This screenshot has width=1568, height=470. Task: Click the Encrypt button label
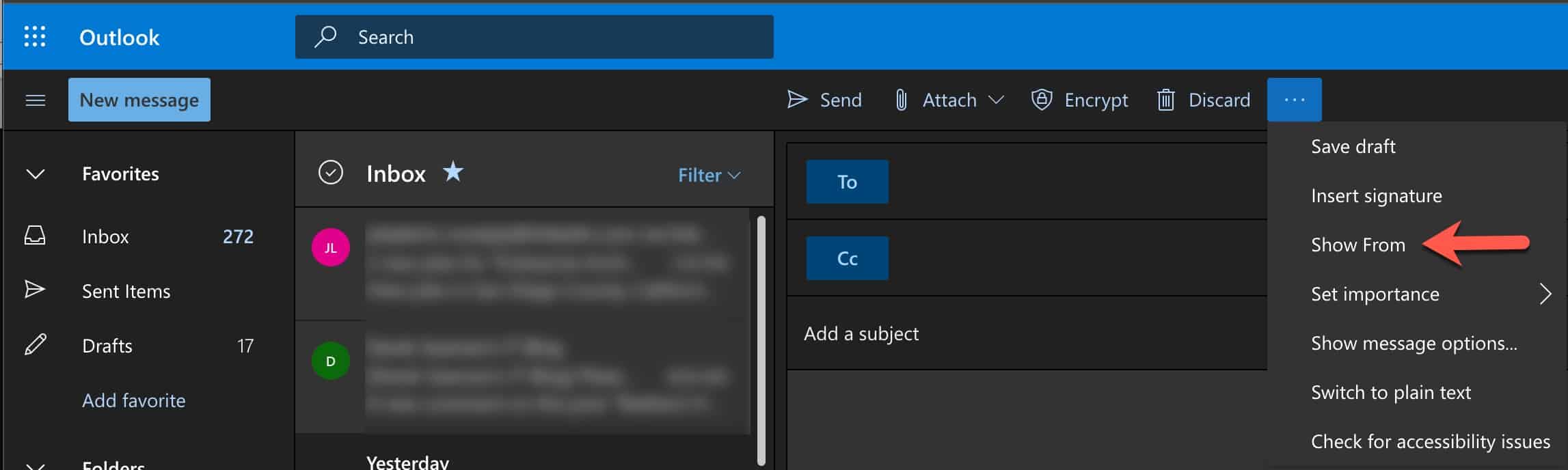point(1096,100)
